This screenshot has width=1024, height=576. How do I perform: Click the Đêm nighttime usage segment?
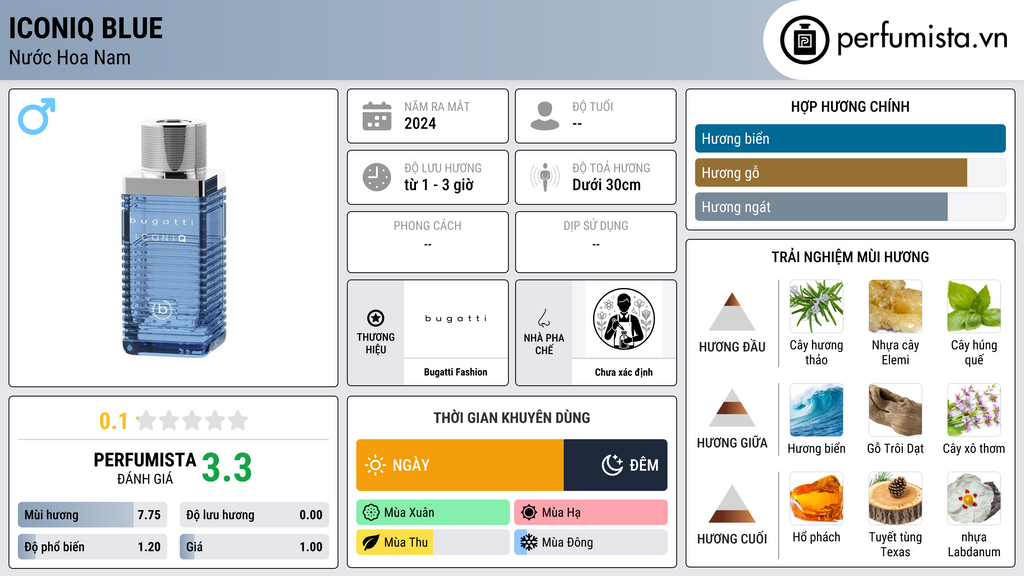(616, 465)
